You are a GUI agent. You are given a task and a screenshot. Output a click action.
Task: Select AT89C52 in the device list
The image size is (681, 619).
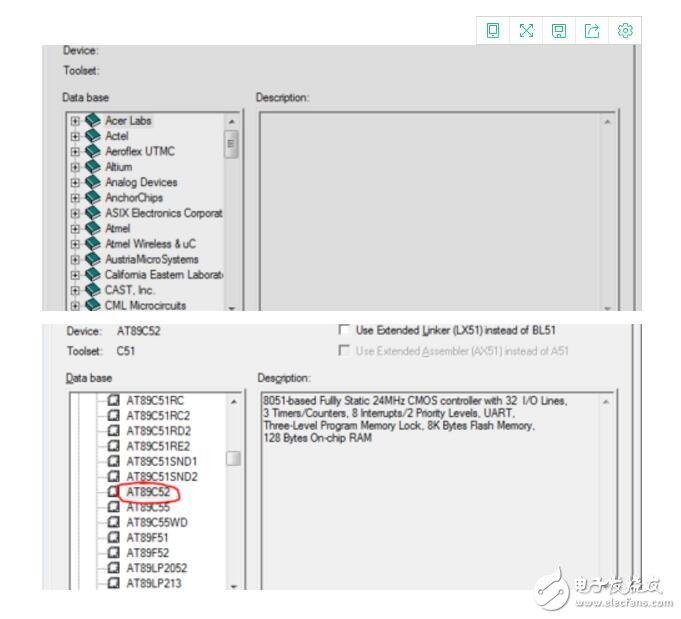coord(147,492)
